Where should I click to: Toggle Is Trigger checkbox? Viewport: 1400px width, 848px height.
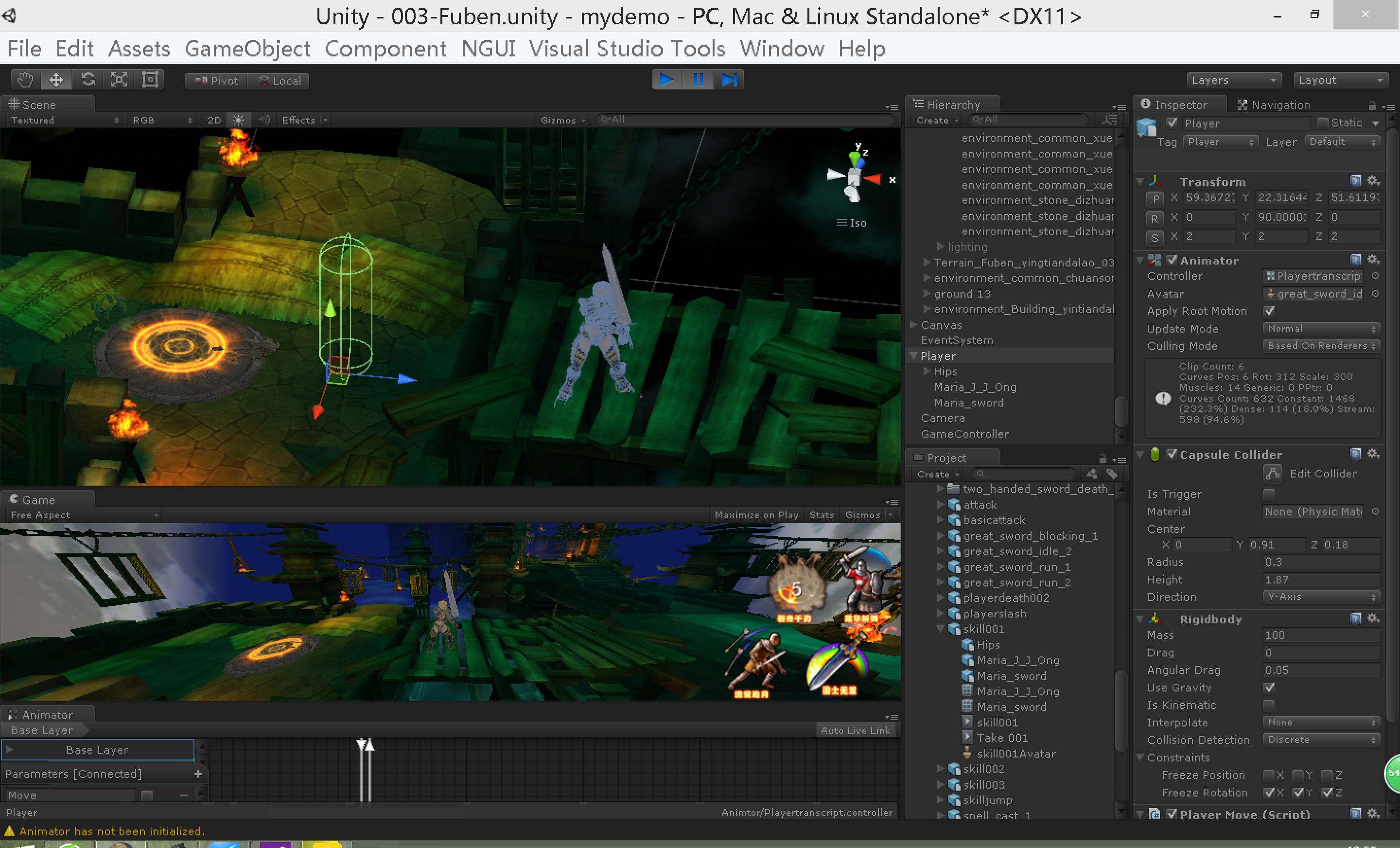[x=1269, y=494]
